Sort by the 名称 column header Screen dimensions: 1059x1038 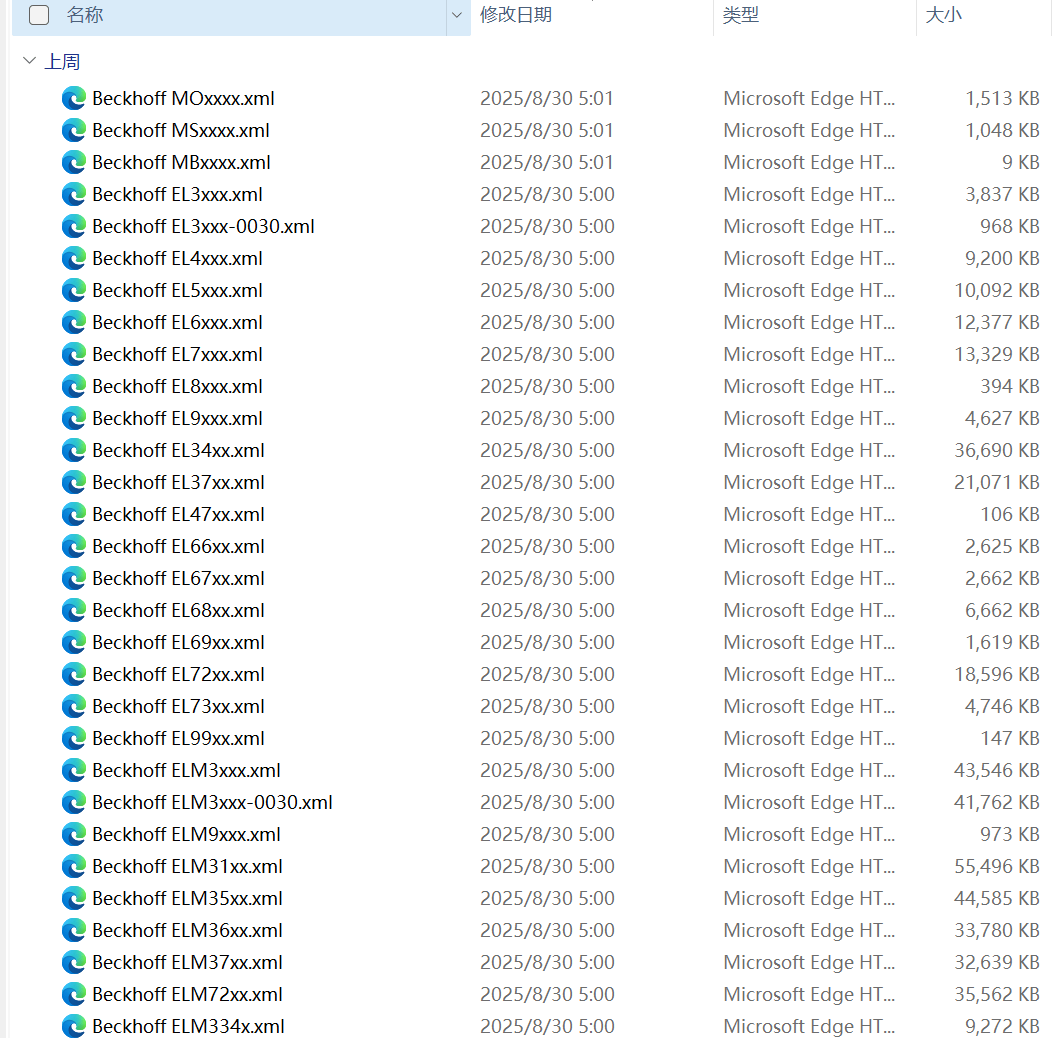point(84,15)
